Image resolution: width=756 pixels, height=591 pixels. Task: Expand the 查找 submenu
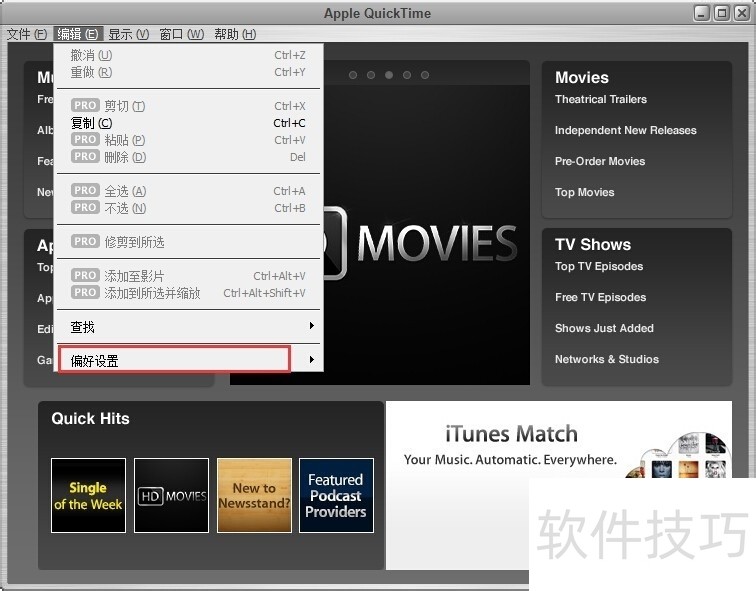[x=189, y=327]
